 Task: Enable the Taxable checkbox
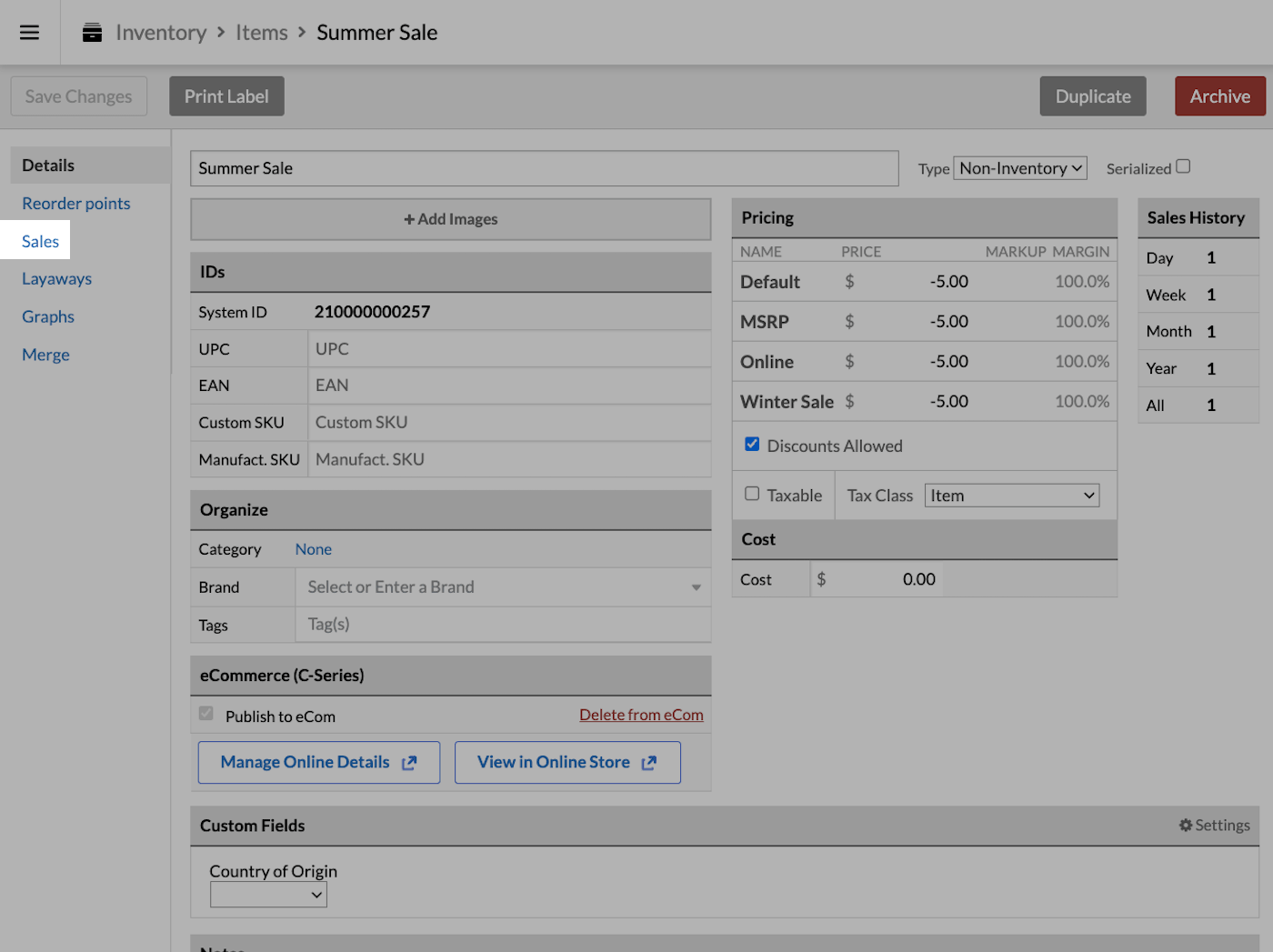[x=752, y=494]
